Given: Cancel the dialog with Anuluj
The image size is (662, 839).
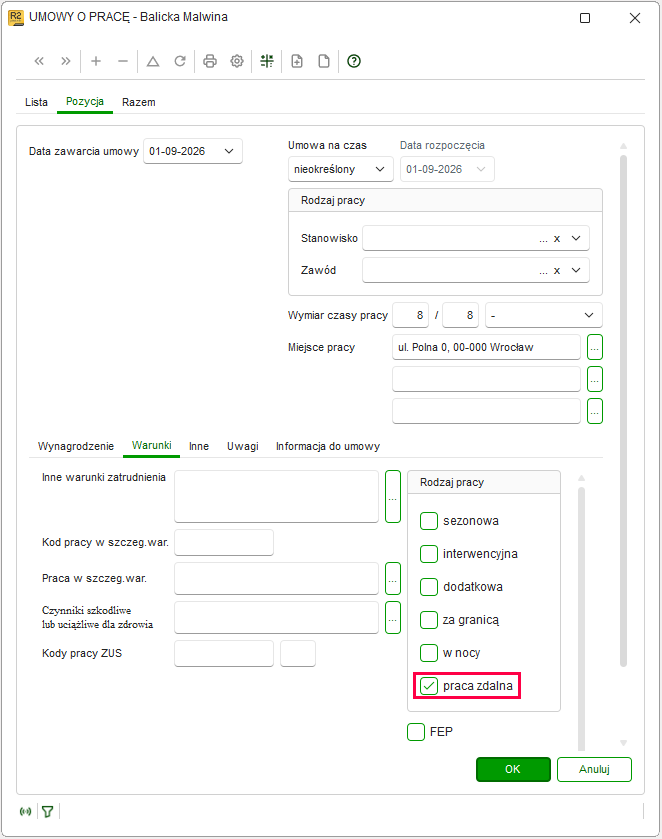Looking at the screenshot, I should [594, 769].
